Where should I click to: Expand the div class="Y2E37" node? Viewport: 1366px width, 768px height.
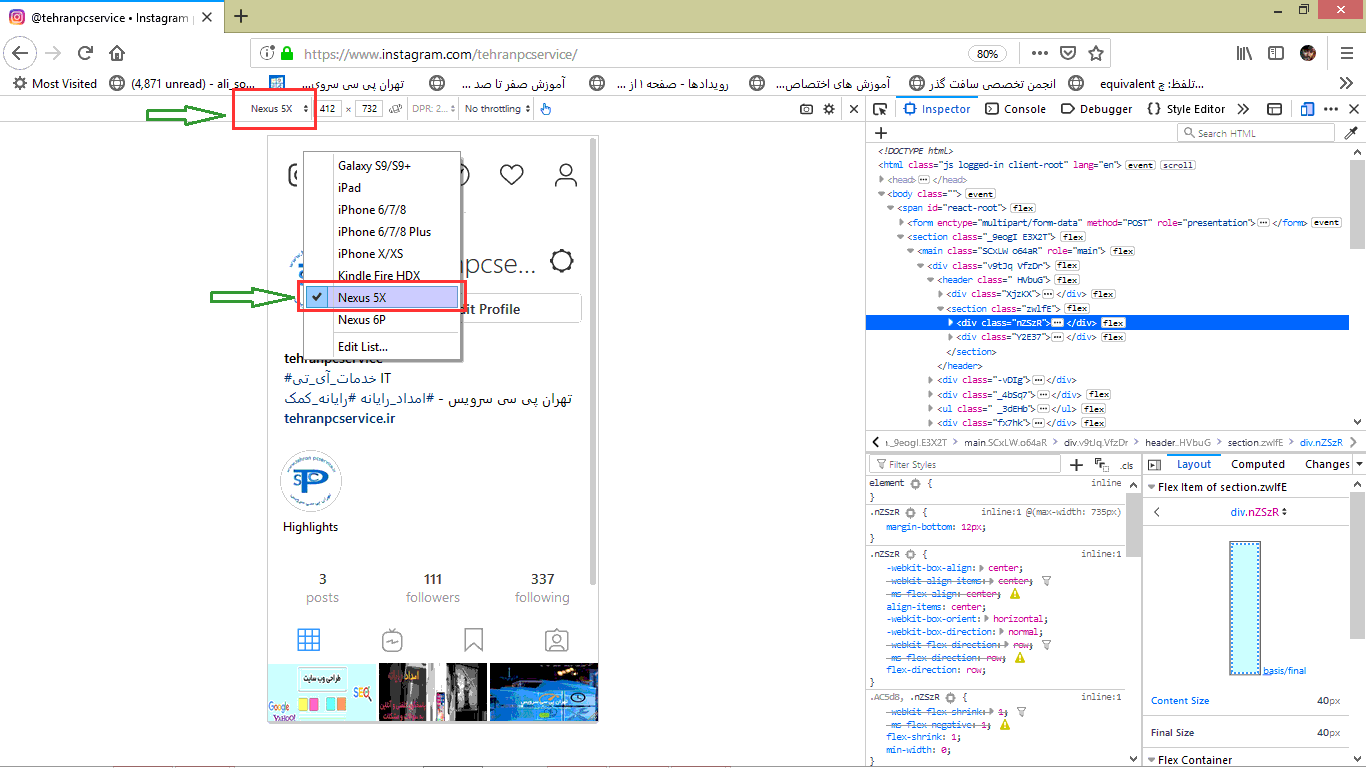(951, 337)
